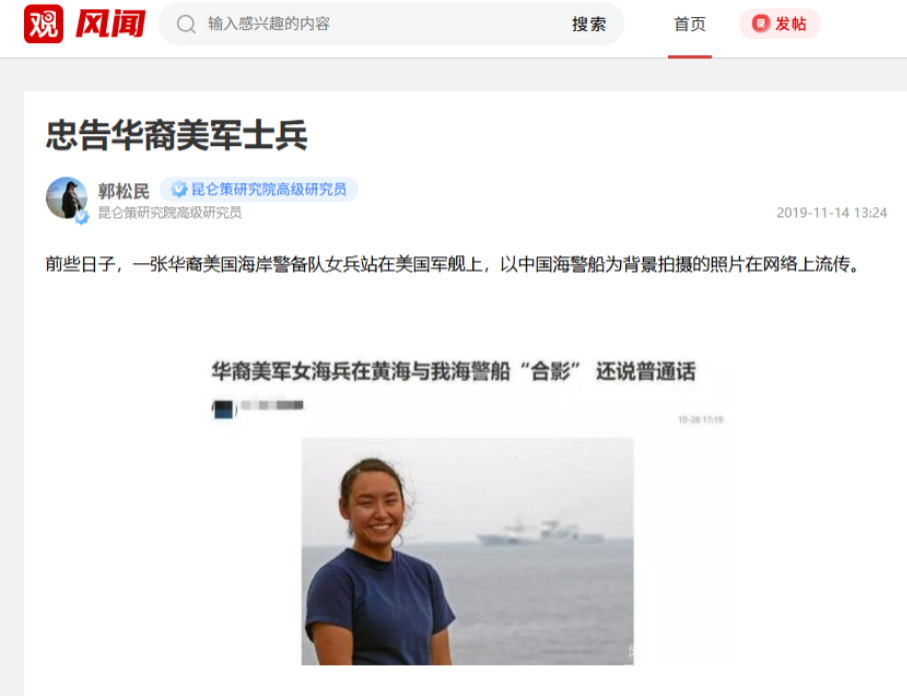The image size is (907, 696).
Task: Click the 2019-11-14 13:24 timestamp
Action: 831,212
